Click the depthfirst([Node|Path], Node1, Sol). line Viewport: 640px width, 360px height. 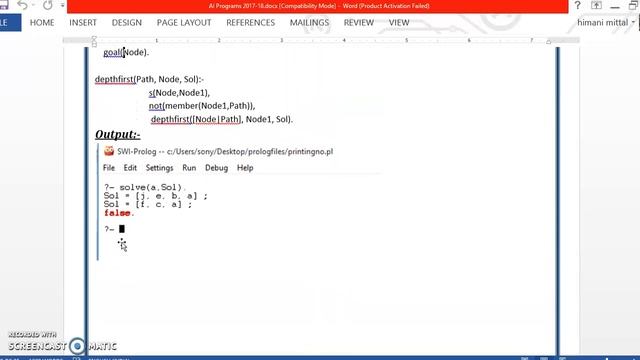pos(222,119)
